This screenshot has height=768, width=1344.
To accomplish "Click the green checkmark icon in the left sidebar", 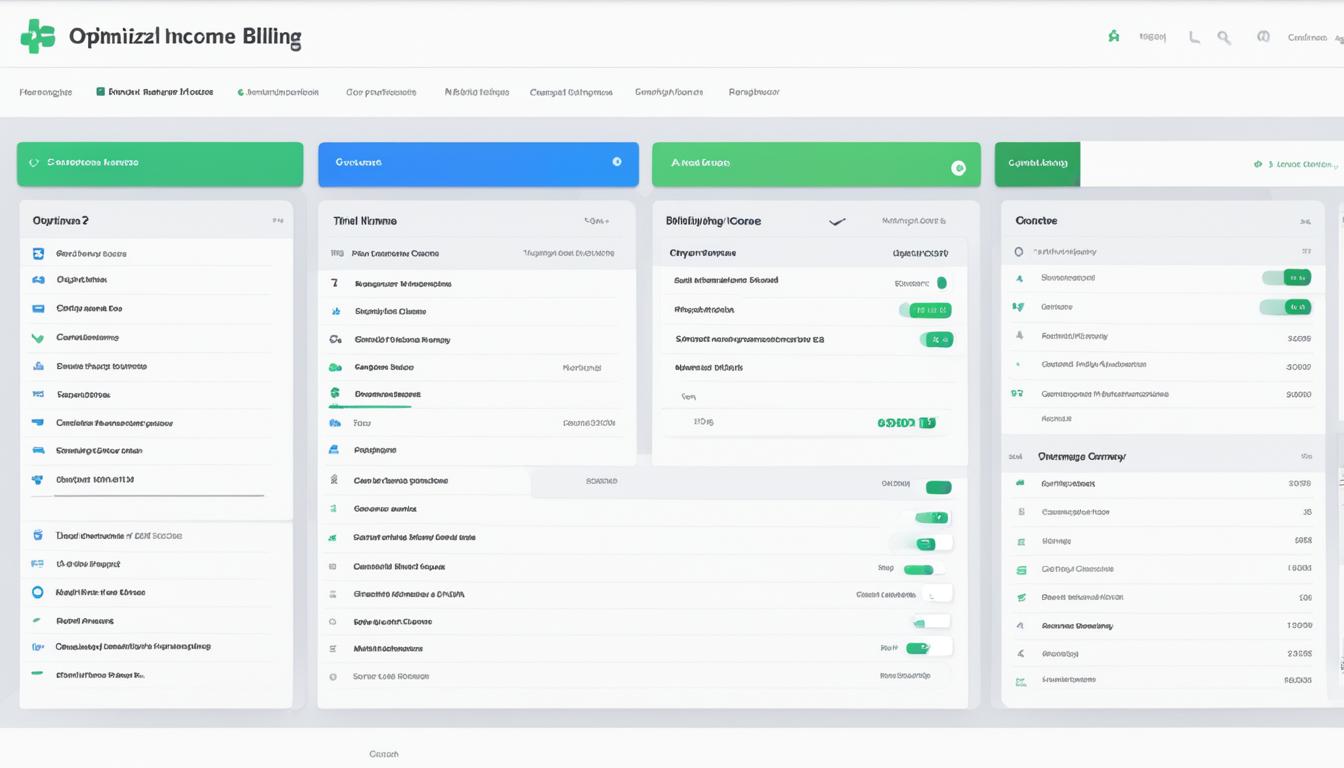I will (38, 337).
